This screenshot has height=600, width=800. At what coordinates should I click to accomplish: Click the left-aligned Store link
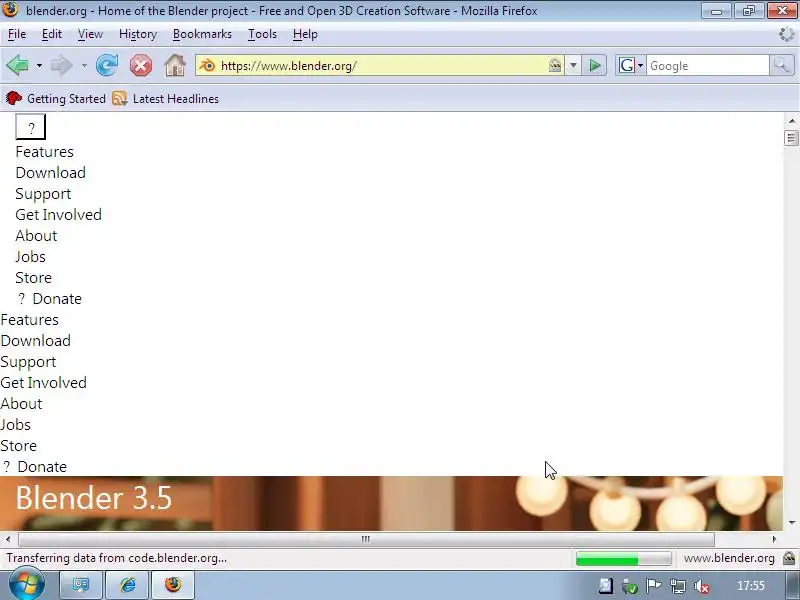[18, 445]
